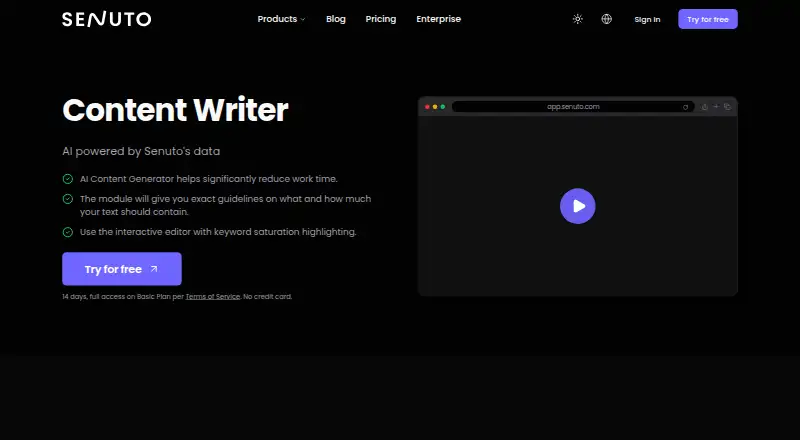
Task: Navigate to Enterprise
Action: [438, 19]
